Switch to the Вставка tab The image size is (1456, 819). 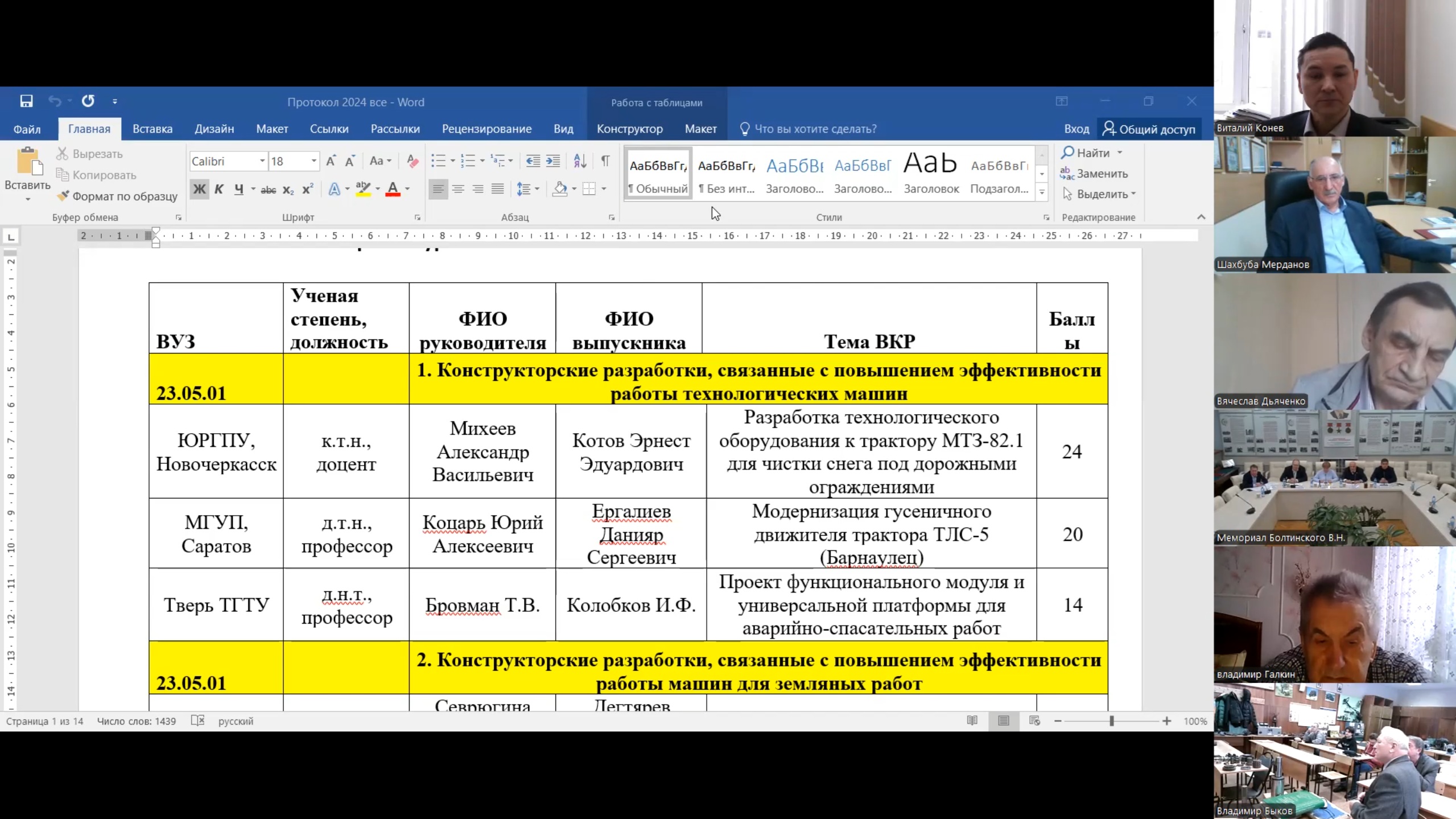pyautogui.click(x=152, y=129)
